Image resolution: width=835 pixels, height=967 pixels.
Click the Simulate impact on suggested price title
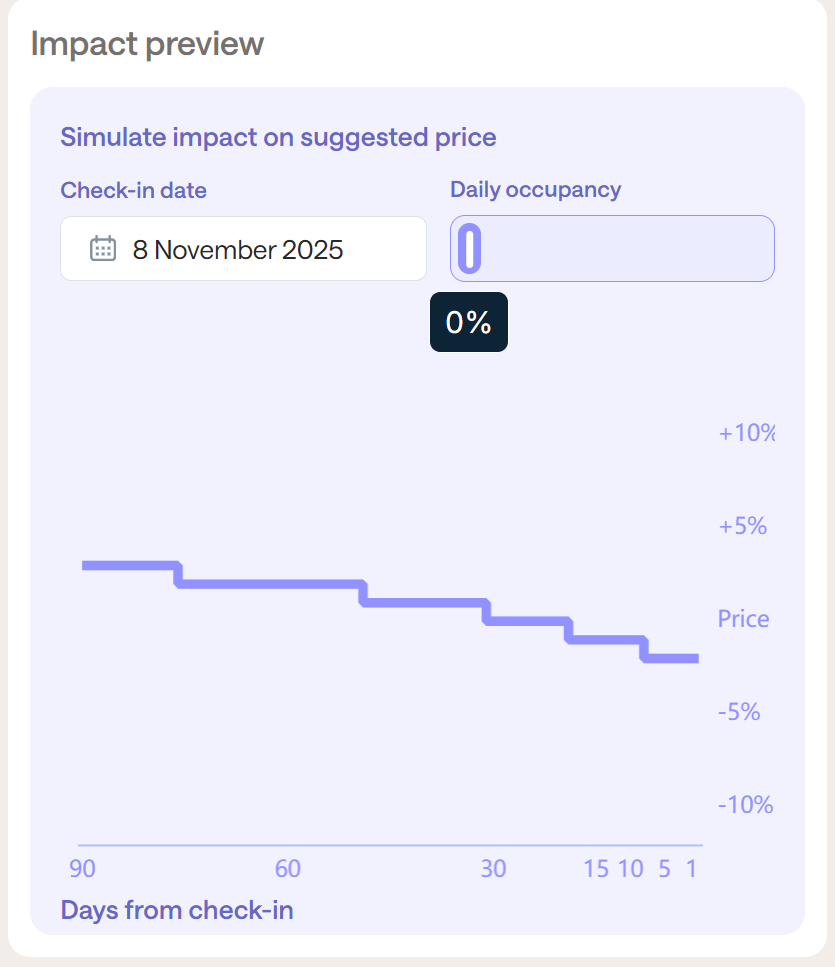(278, 137)
